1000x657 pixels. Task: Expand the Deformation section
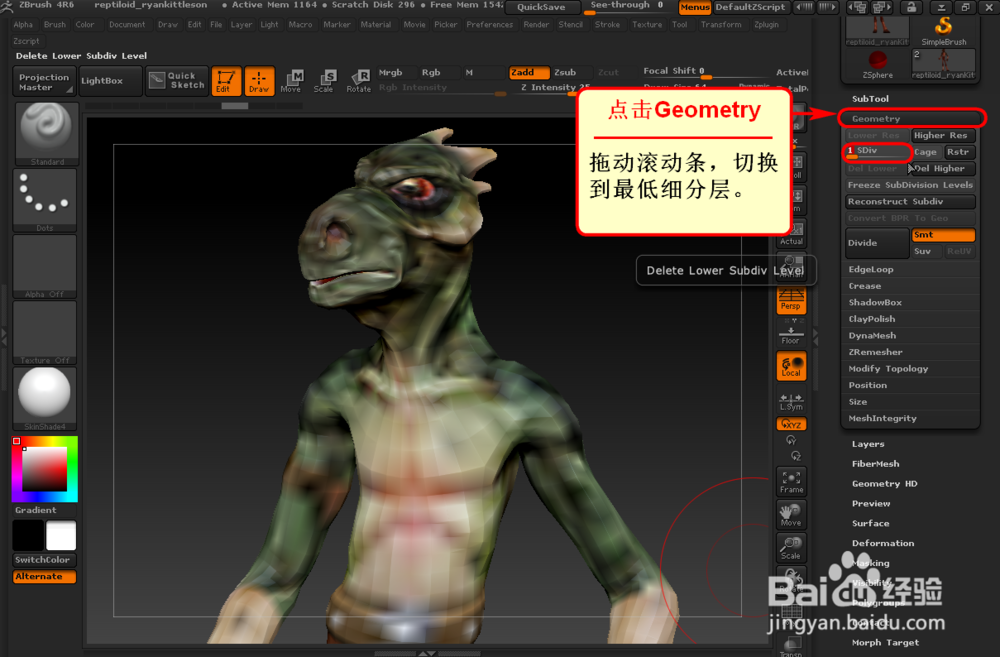coord(883,543)
